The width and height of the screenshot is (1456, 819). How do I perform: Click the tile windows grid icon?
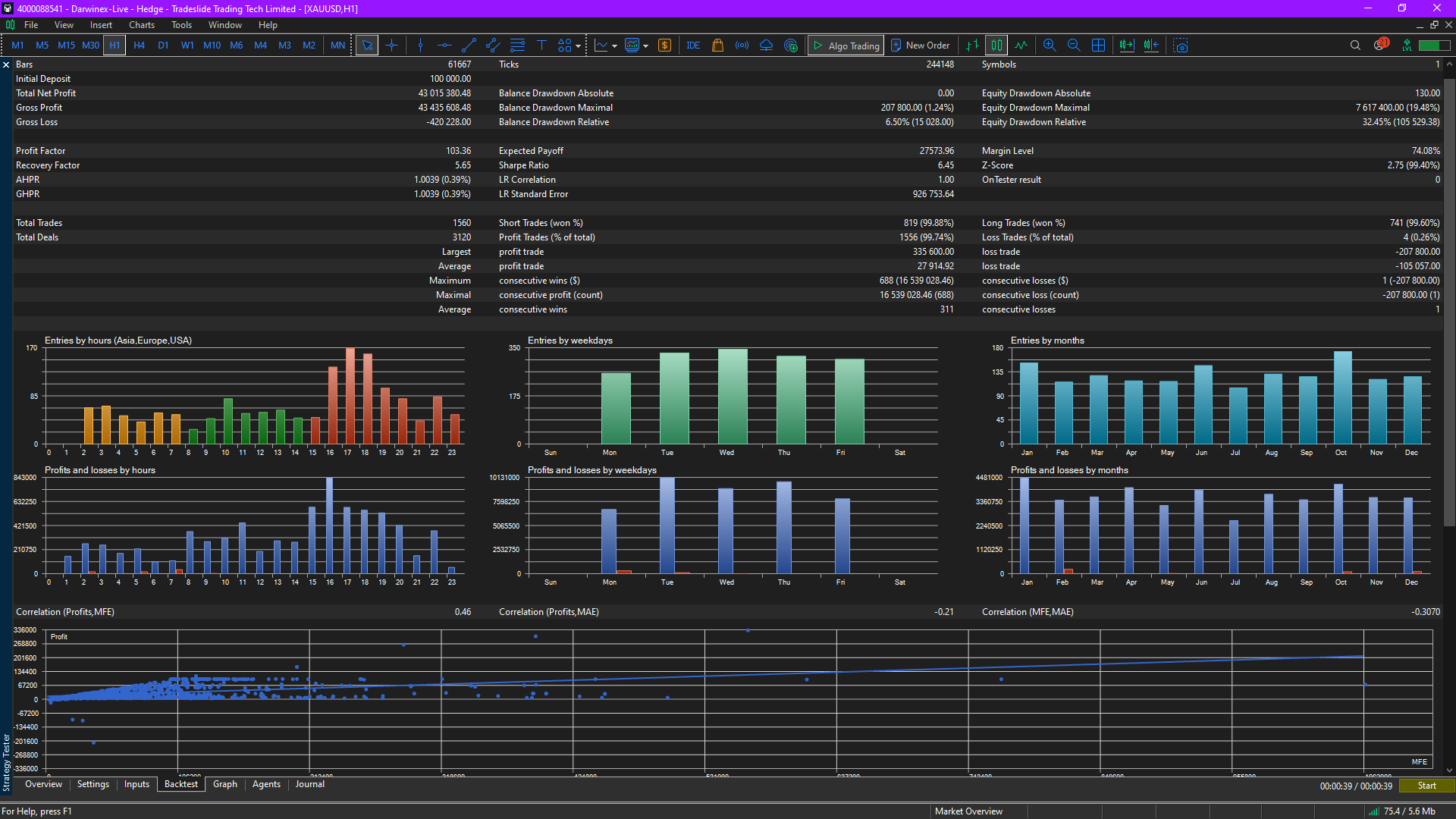pyautogui.click(x=1098, y=45)
